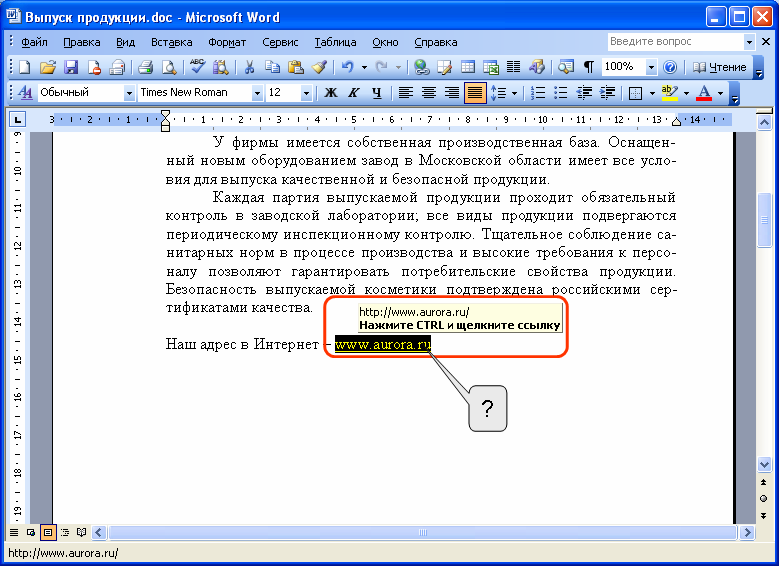The width and height of the screenshot is (779, 566).
Task: Open the 100% zoom dropdown
Action: [651, 67]
